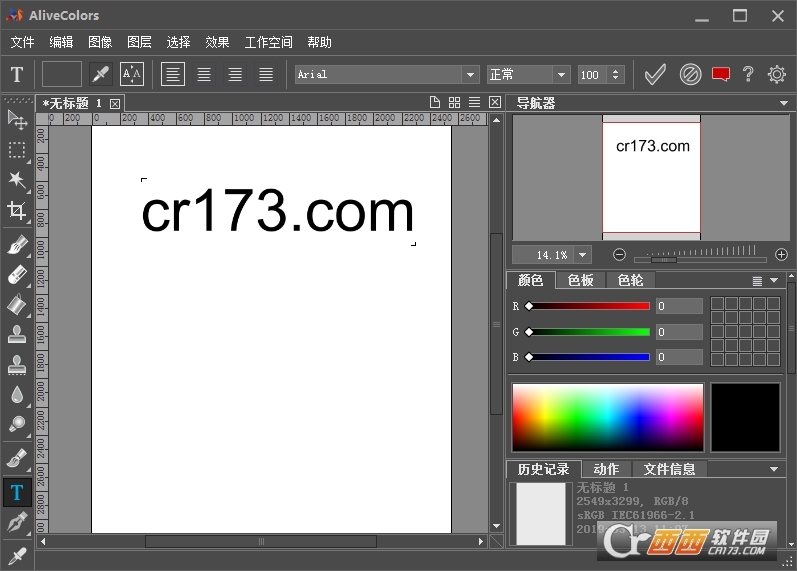Viewport: 797px width, 571px height.
Task: Select the Eraser tool
Action: pyautogui.click(x=17, y=276)
